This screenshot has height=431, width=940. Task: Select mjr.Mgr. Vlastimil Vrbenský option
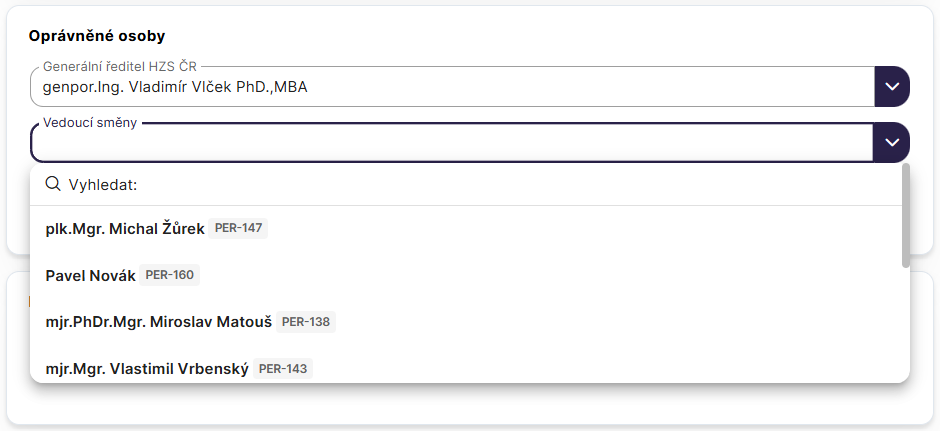point(147,369)
